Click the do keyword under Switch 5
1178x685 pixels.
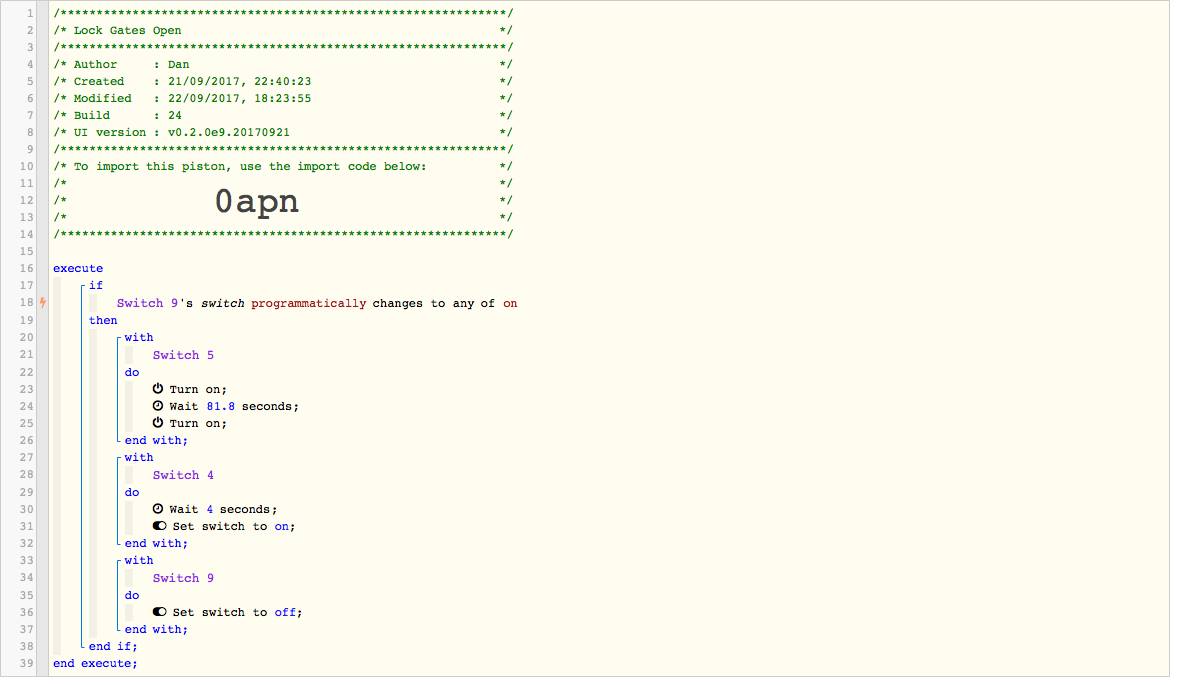pos(132,373)
